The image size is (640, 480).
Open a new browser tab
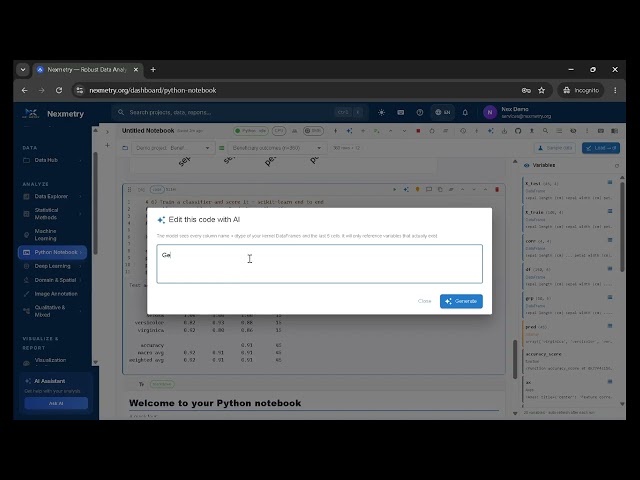[x=153, y=70]
